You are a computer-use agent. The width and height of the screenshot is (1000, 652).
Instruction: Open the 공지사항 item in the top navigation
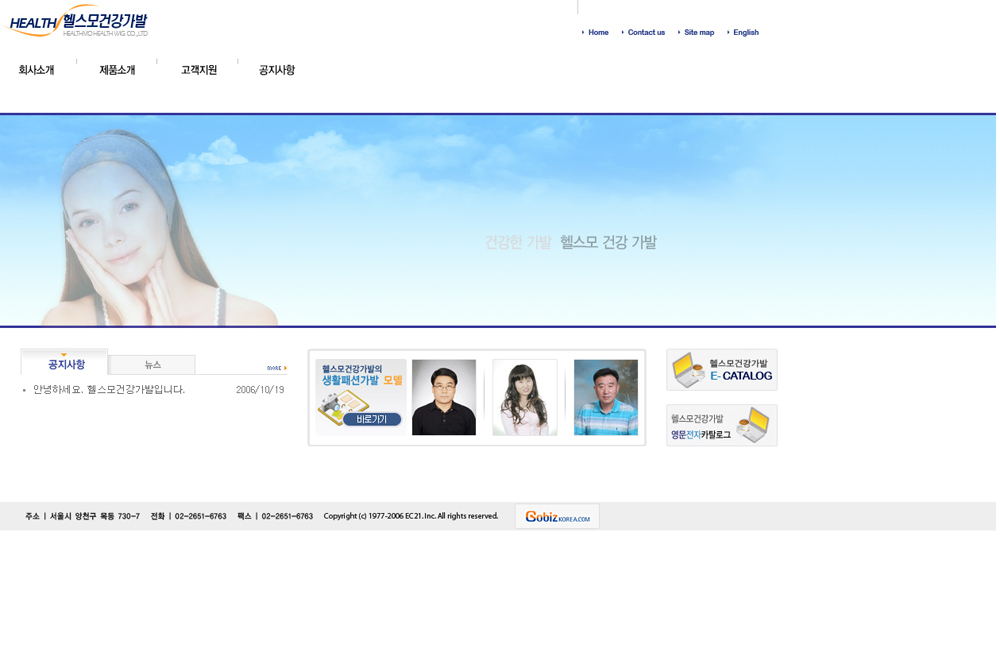pos(278,71)
